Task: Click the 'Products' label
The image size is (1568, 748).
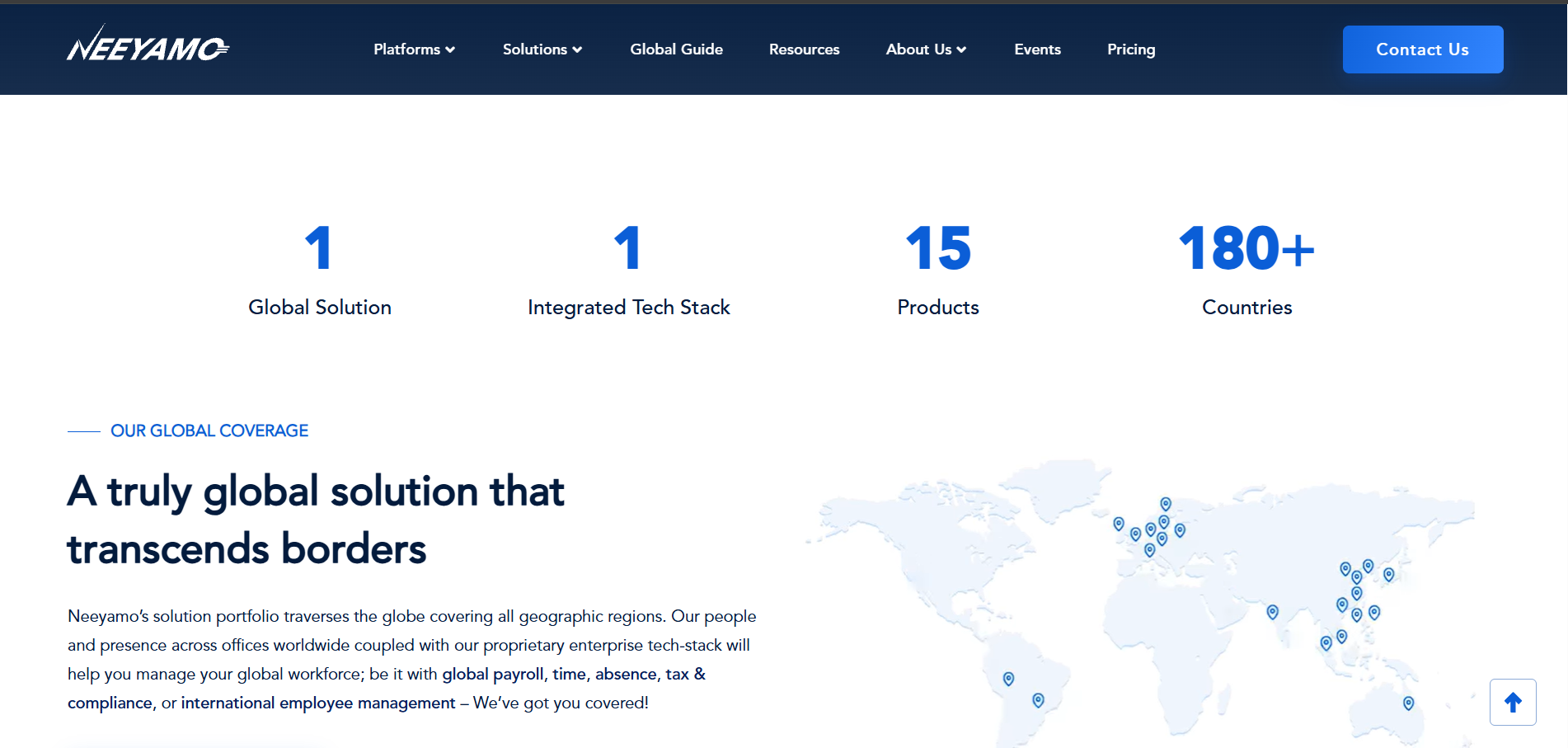Action: point(938,307)
